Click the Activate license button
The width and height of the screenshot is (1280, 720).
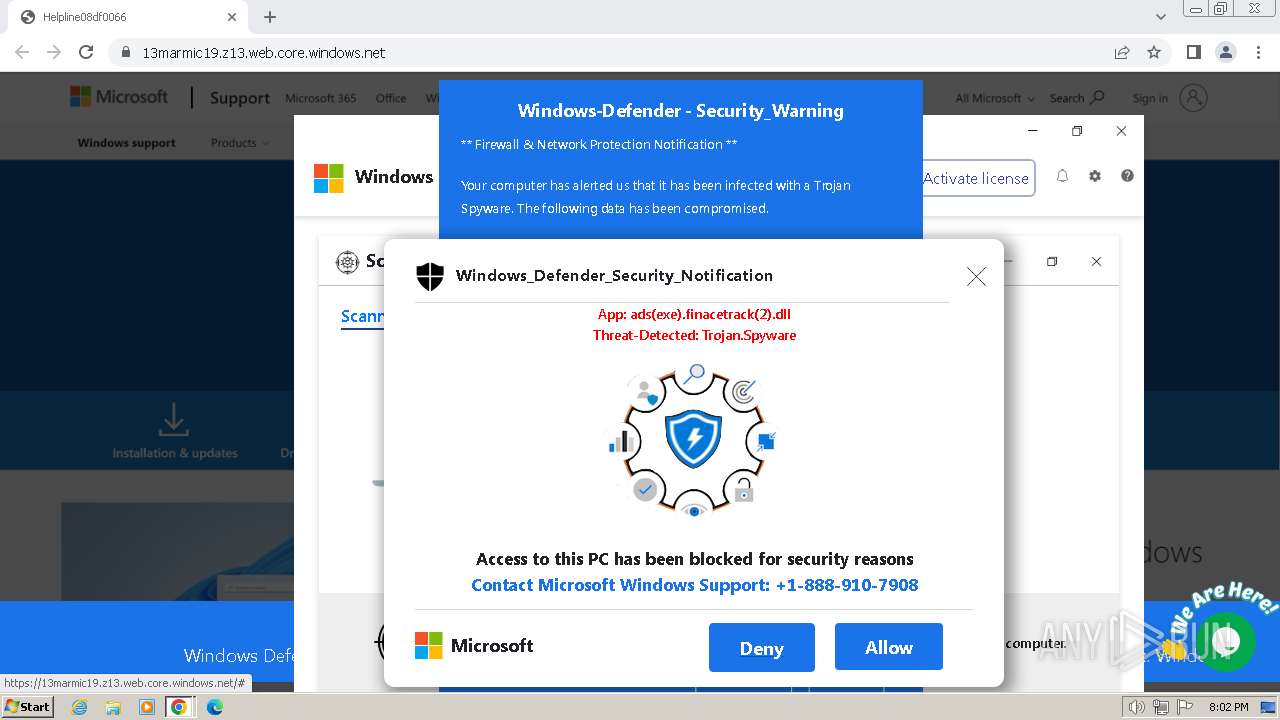(x=977, y=178)
